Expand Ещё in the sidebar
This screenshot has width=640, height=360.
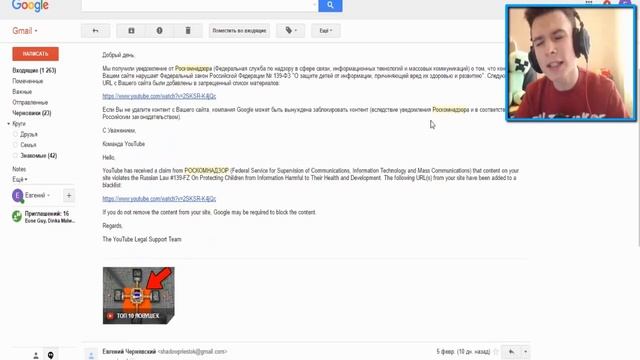coord(20,180)
